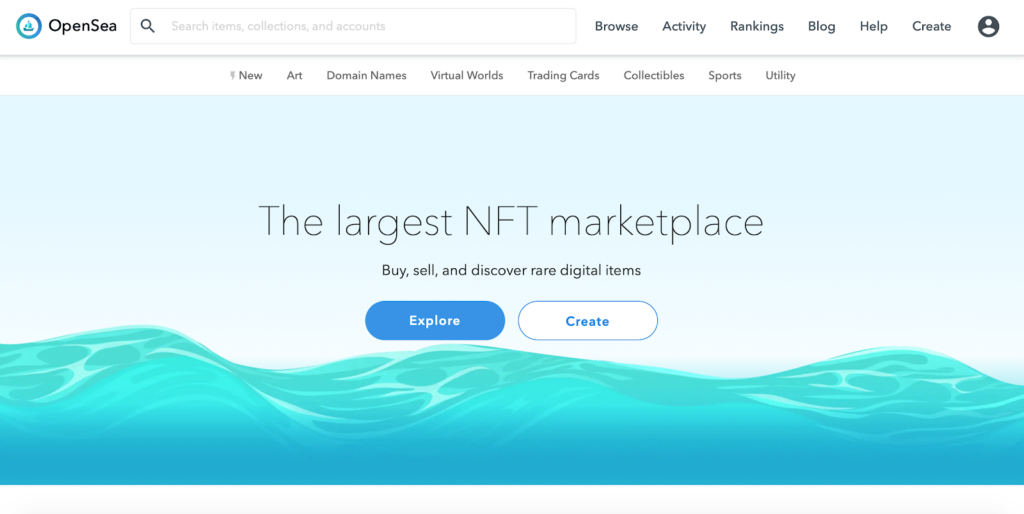
Task: Choose the Virtual Worlds category
Action: tap(466, 75)
